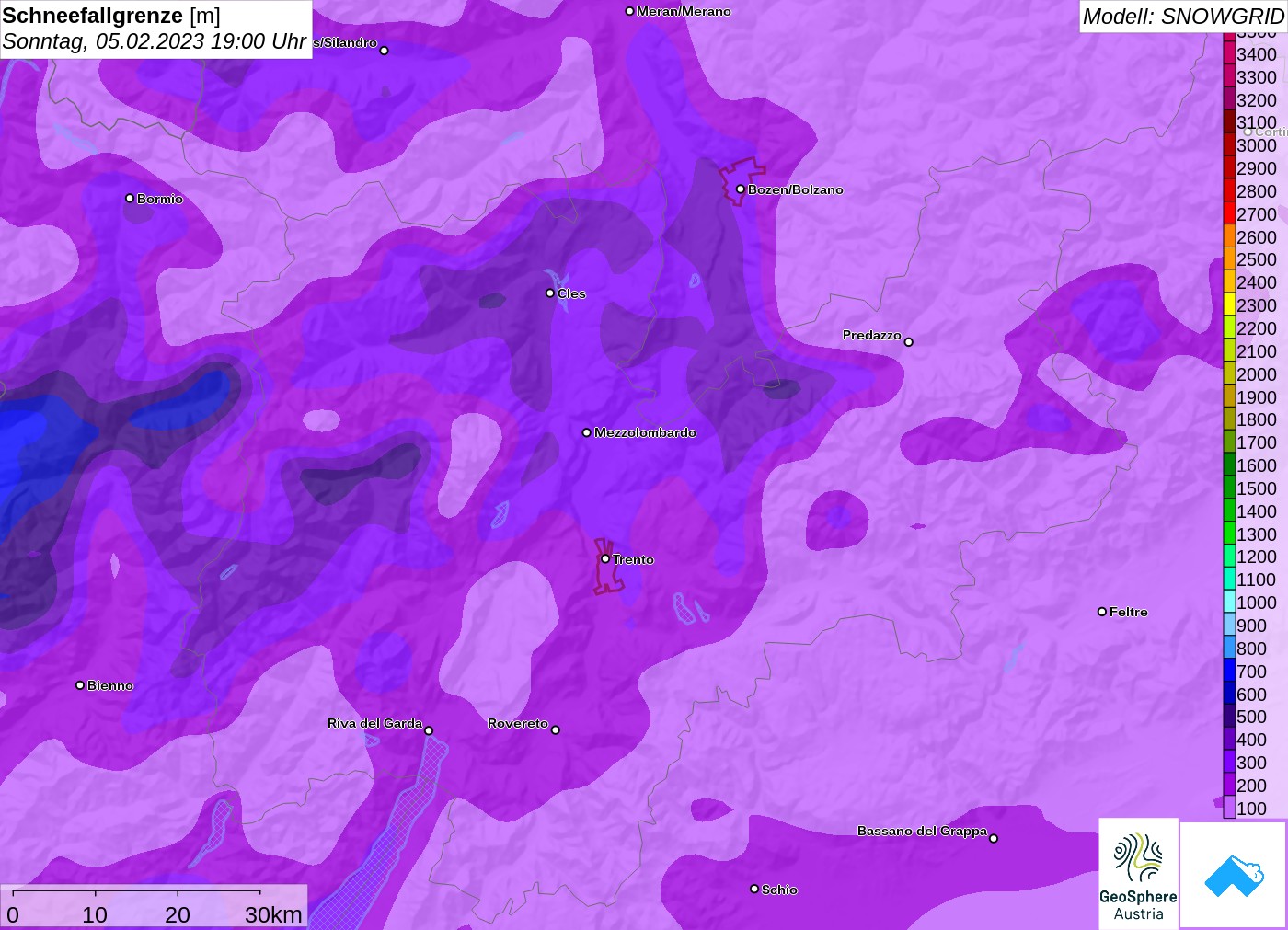Click the date 'Sonntag, 05.02.2023 19:00 Uhr'
The width and height of the screenshot is (1288, 930).
[155, 41]
